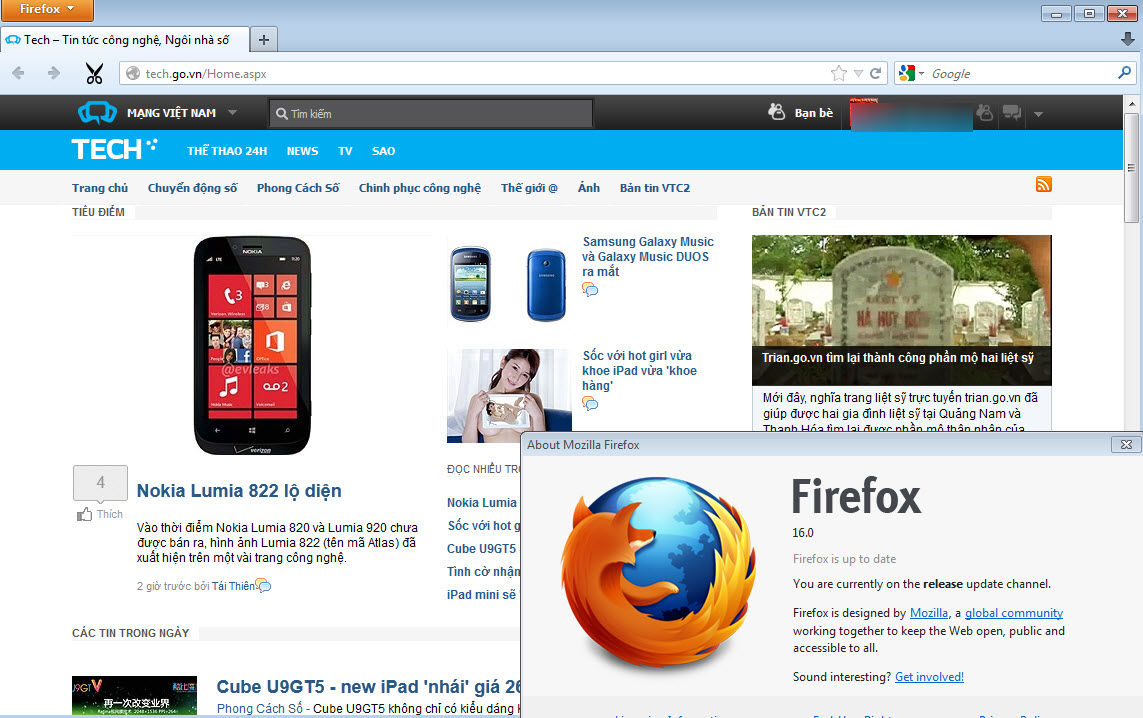Open global community link in About dialog
The image size is (1143, 718).
click(1014, 613)
